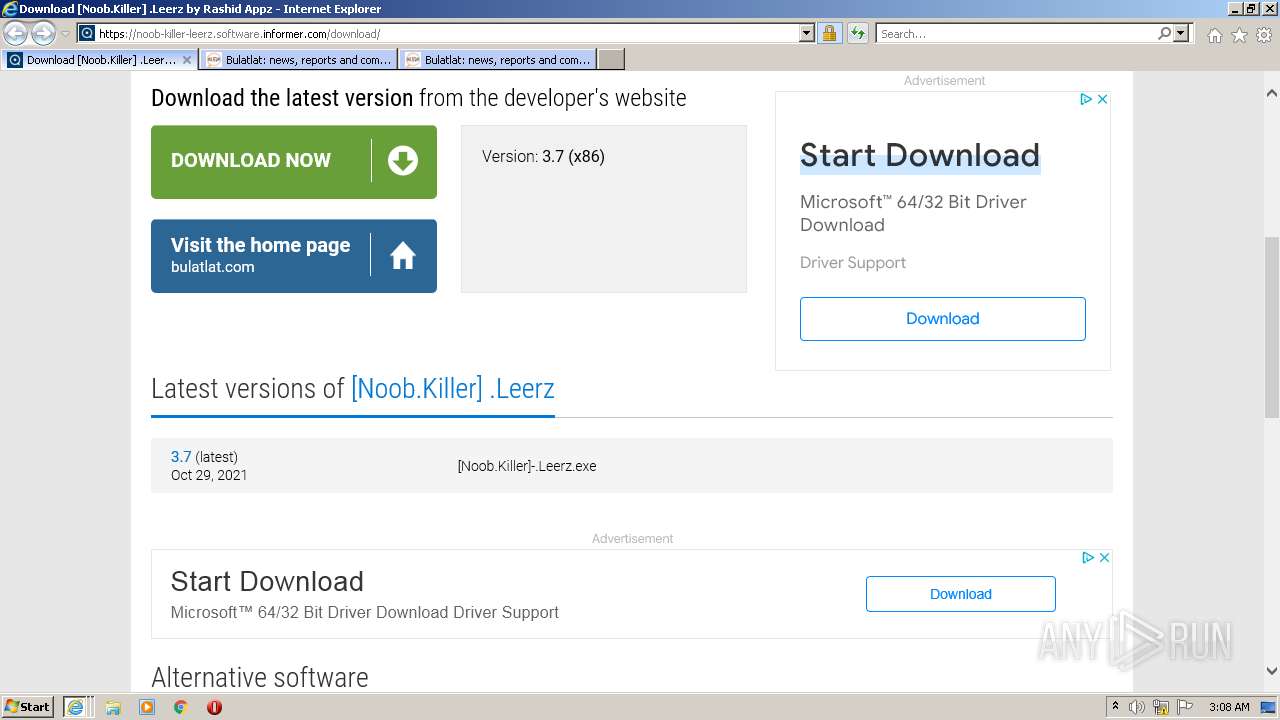The height and width of the screenshot is (720, 1280).
Task: Open version 3.7 link
Action: [x=181, y=457]
